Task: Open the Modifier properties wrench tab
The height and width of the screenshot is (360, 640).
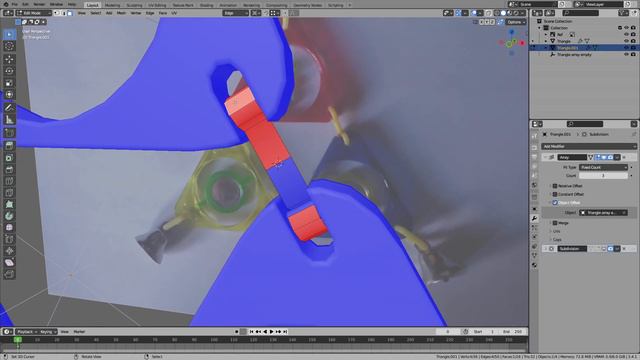Action: [x=534, y=218]
